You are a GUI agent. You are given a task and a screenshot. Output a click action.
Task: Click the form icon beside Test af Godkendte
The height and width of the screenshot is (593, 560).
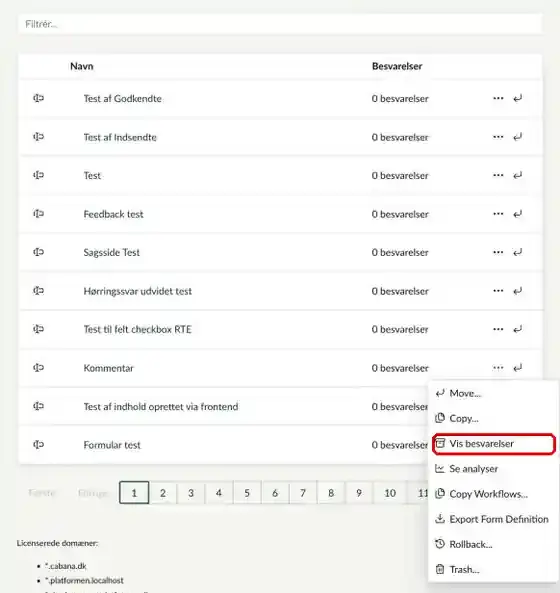[38, 98]
